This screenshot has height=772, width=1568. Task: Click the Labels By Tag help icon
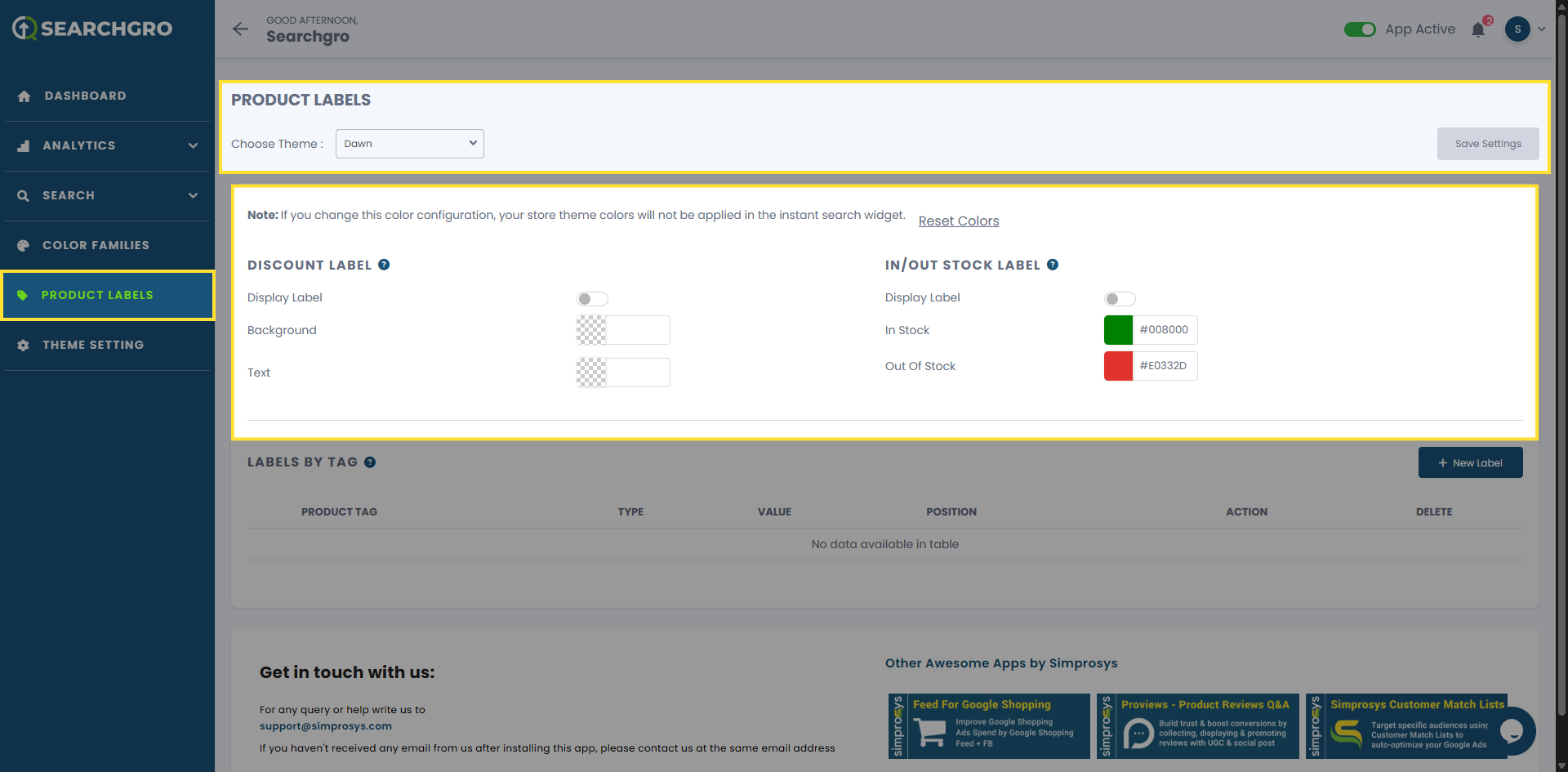(370, 462)
